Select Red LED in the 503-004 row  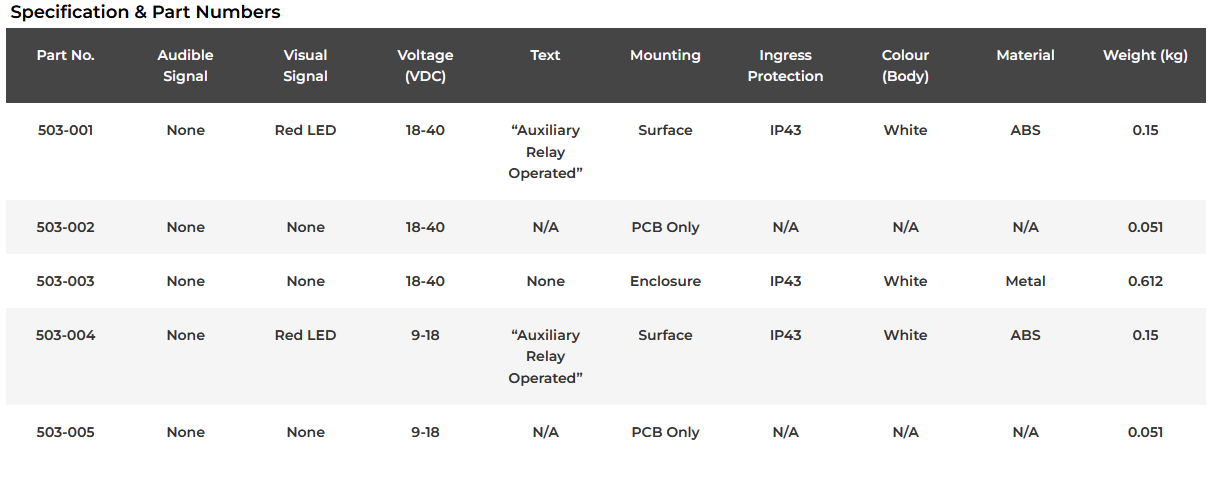[x=305, y=335]
